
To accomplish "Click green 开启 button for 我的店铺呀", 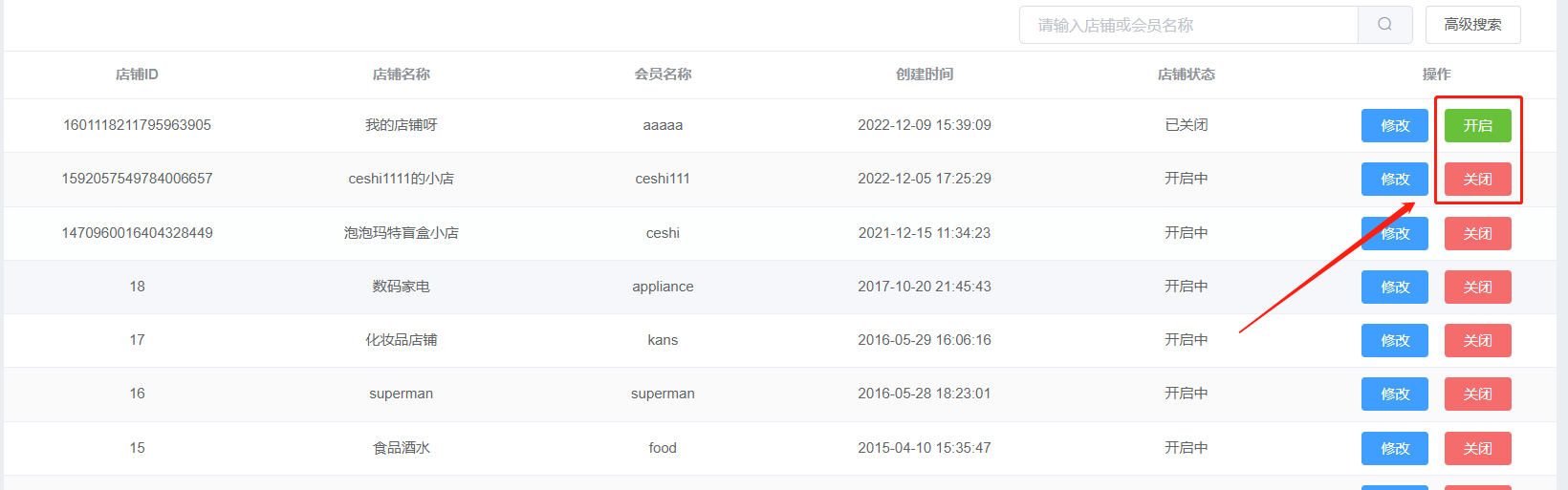I will click(1477, 125).
